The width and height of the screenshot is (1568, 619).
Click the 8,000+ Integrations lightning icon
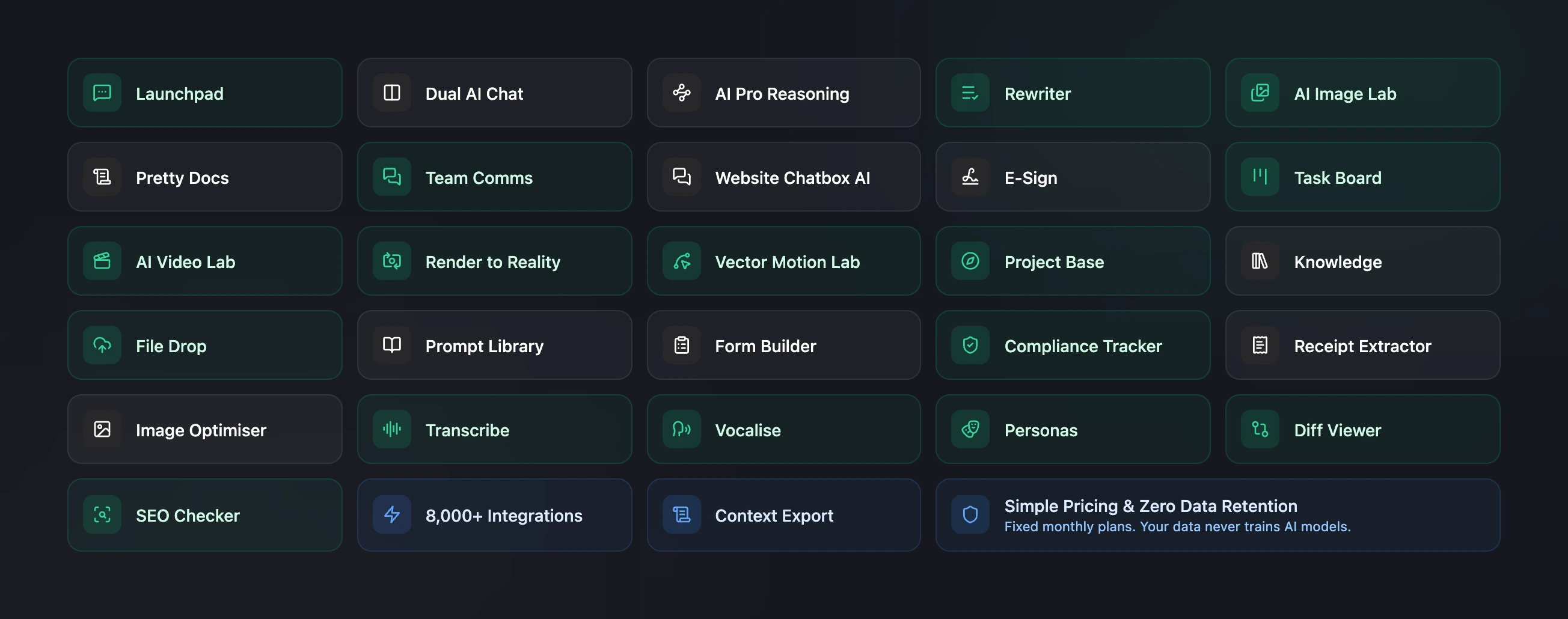click(391, 515)
